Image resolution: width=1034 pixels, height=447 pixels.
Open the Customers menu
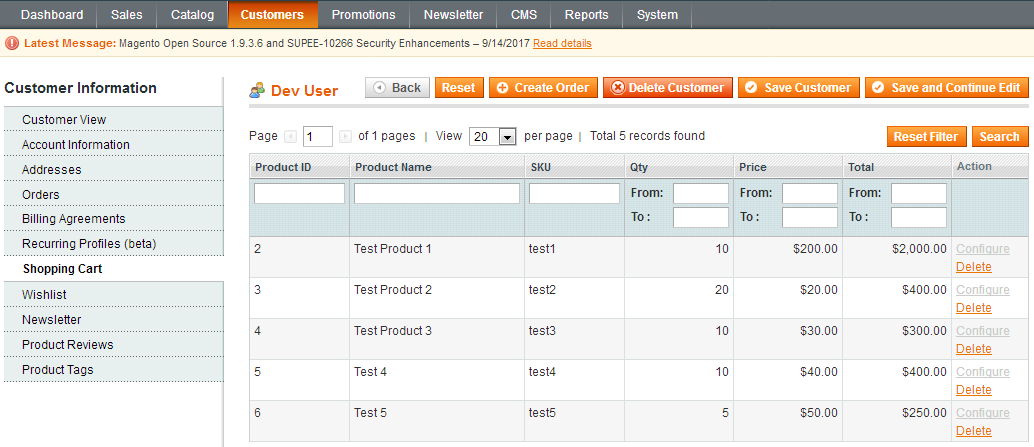pyautogui.click(x=272, y=14)
